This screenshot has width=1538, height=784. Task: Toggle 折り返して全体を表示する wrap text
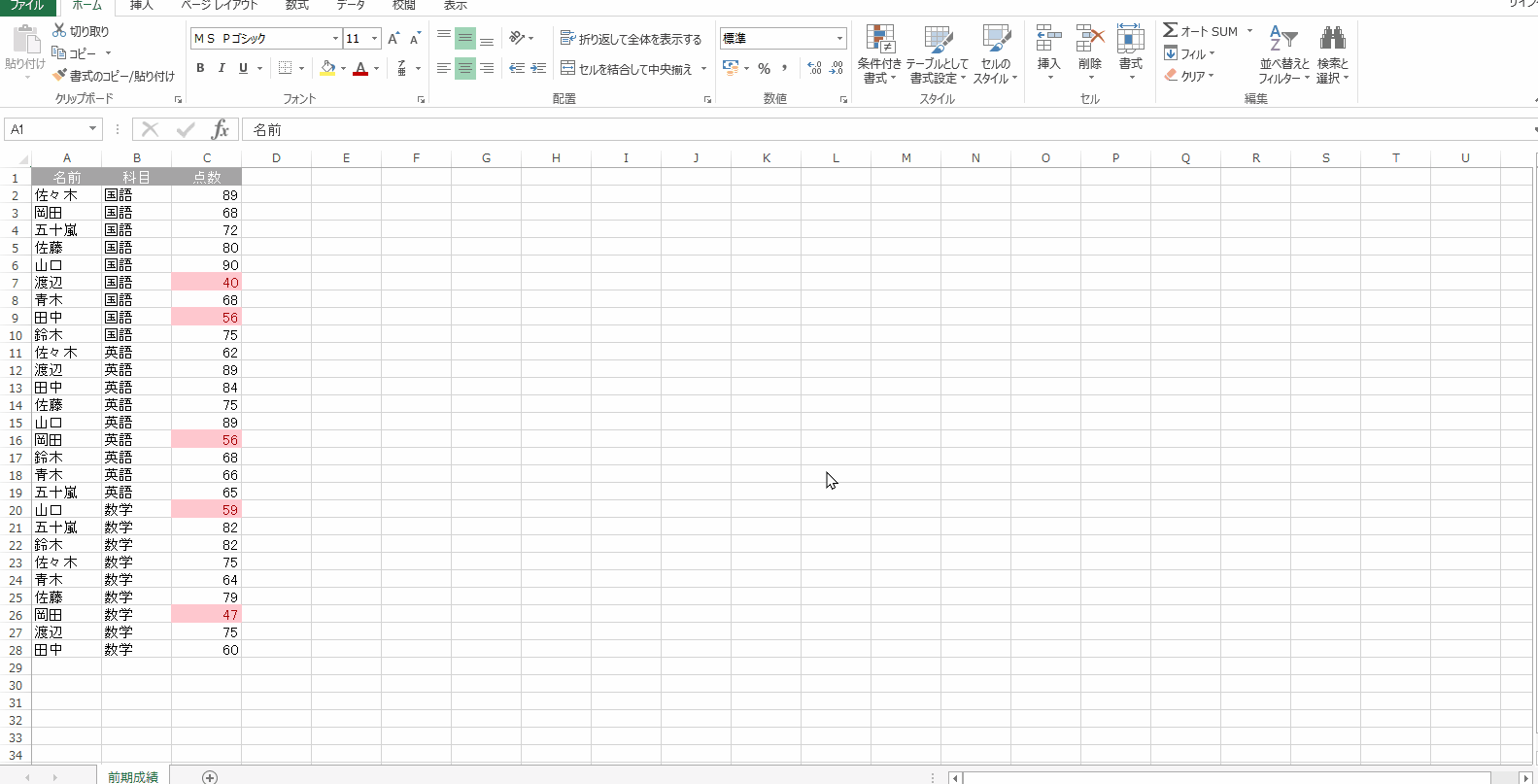(631, 39)
